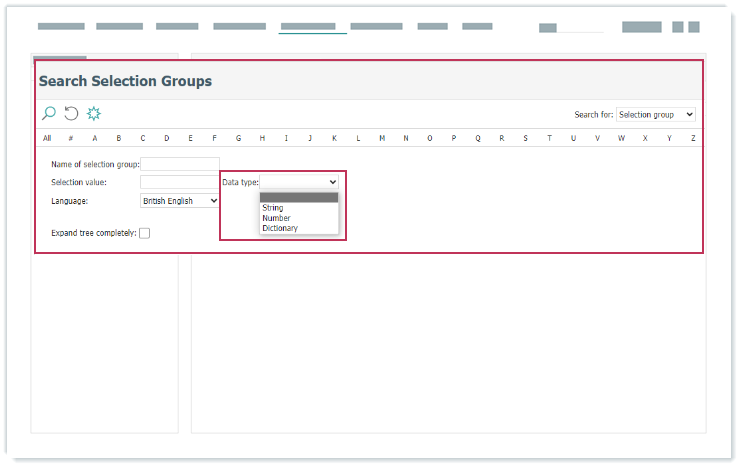This screenshot has height=468, width=741.
Task: Select String from Data type list
Action: 273,208
